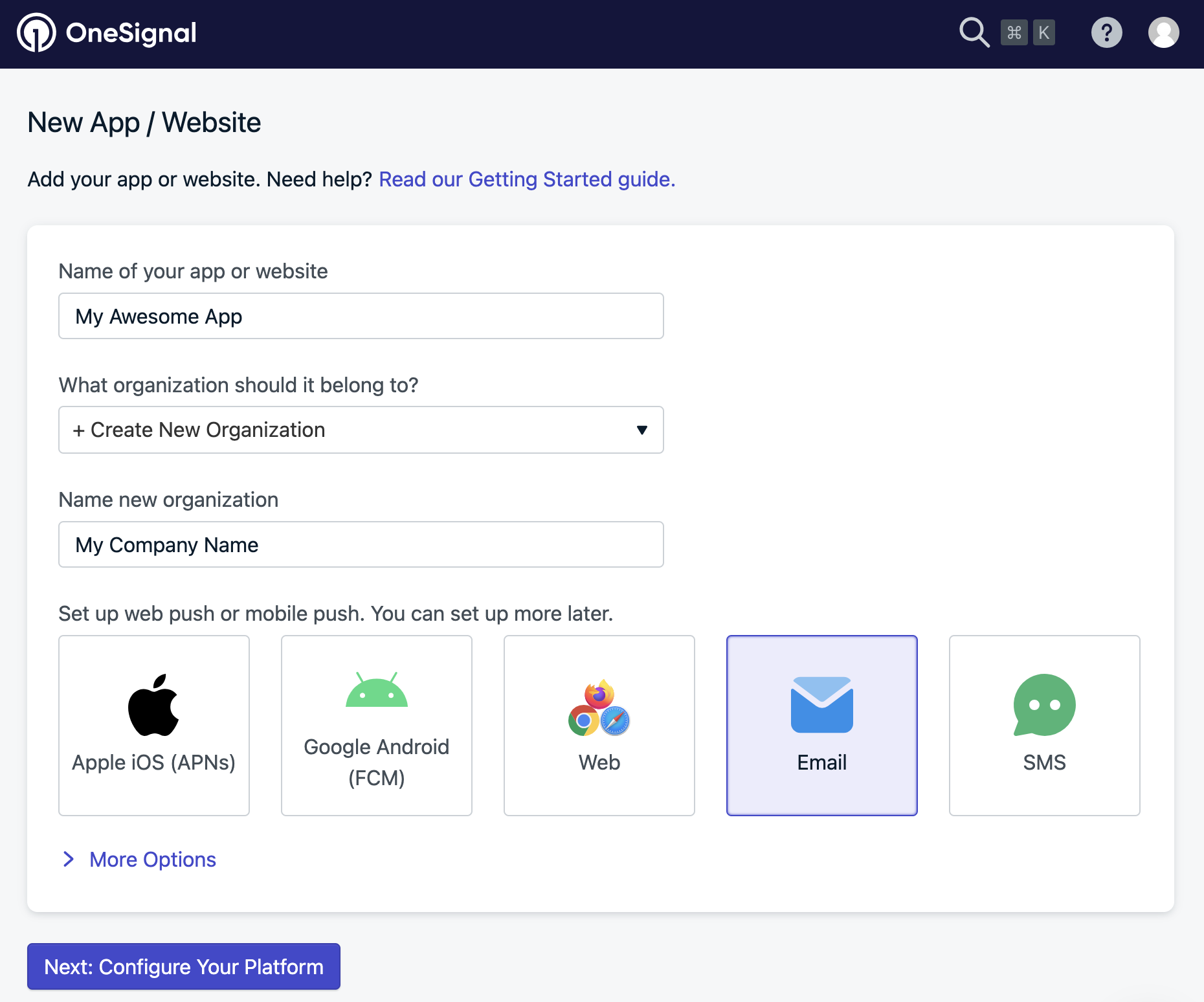
Task: Open the Getting Started guide link
Action: 527,179
